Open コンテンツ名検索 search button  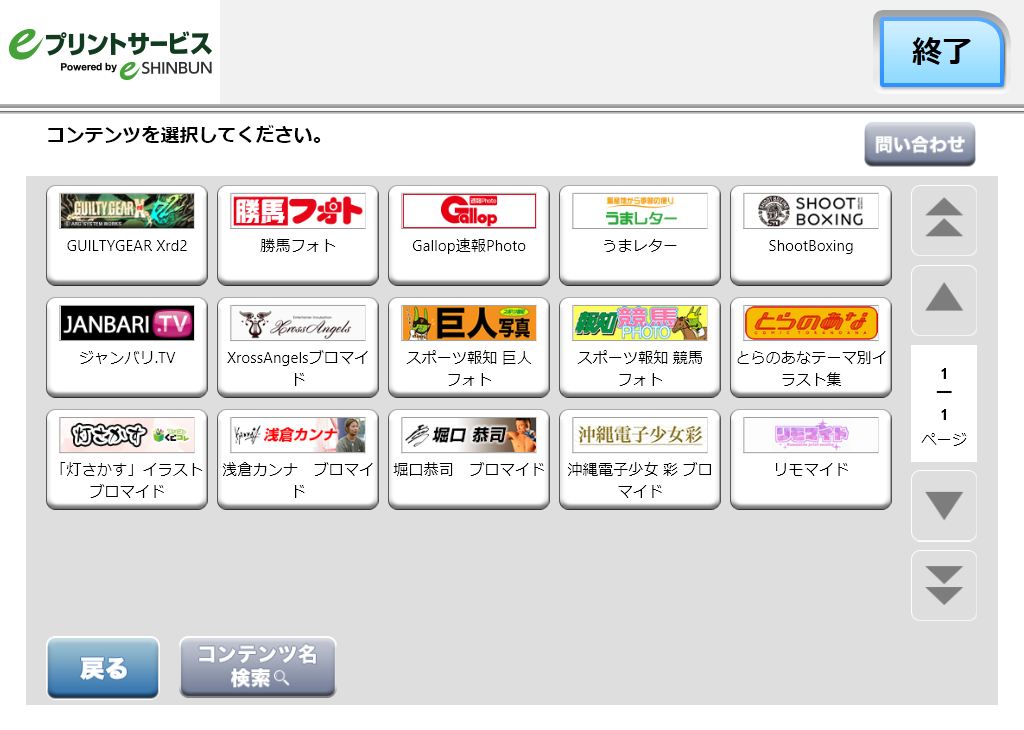[x=258, y=667]
